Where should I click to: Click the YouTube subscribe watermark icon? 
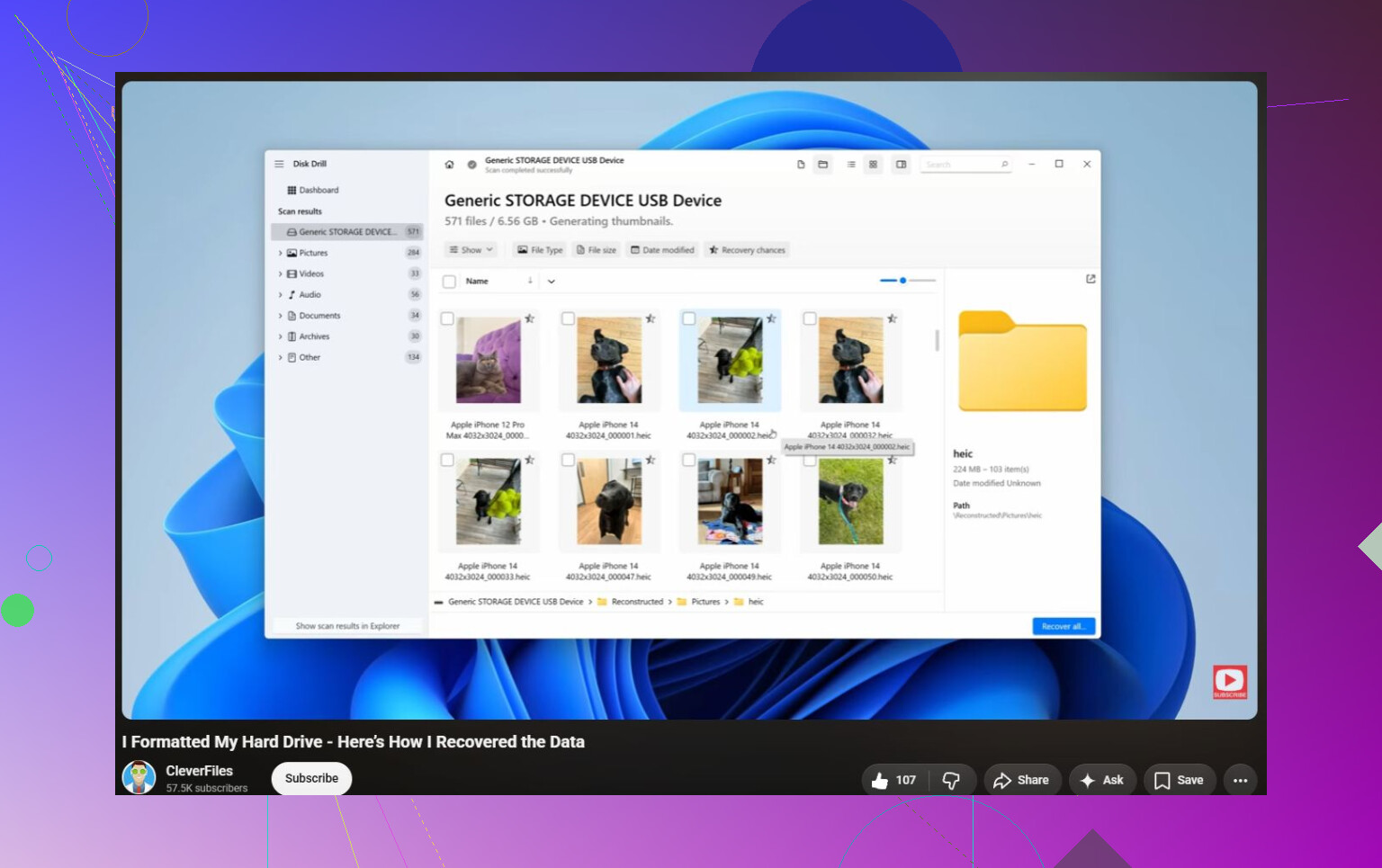point(1230,682)
